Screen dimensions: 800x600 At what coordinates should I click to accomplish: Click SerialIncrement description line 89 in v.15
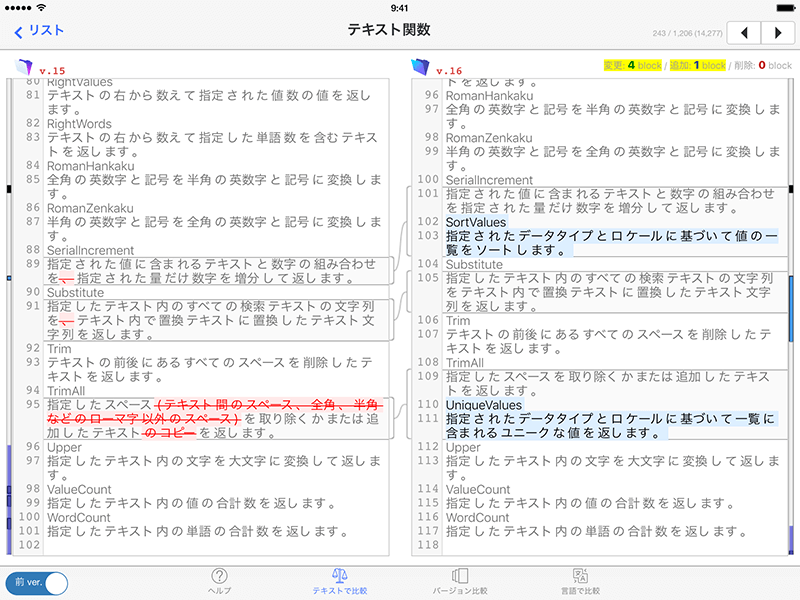tap(212, 271)
